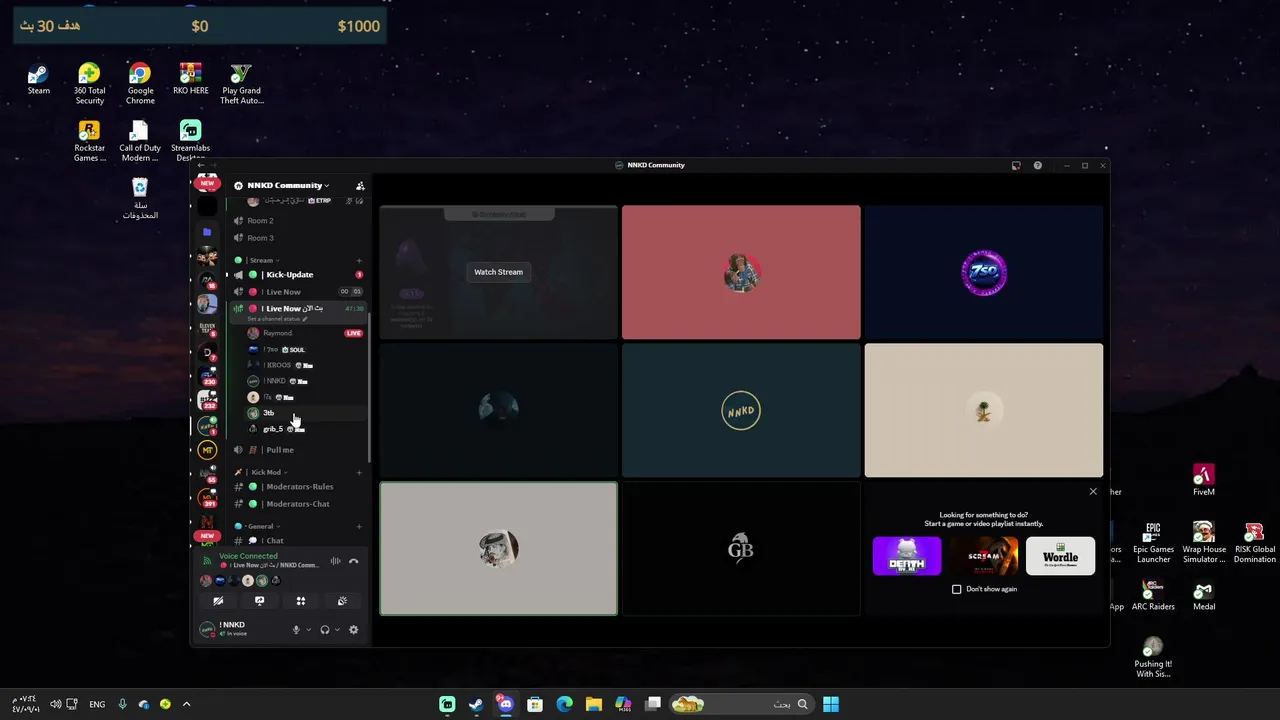Open the Rockstar Games desktop shortcut
1280x720 pixels.
[x=89, y=141]
